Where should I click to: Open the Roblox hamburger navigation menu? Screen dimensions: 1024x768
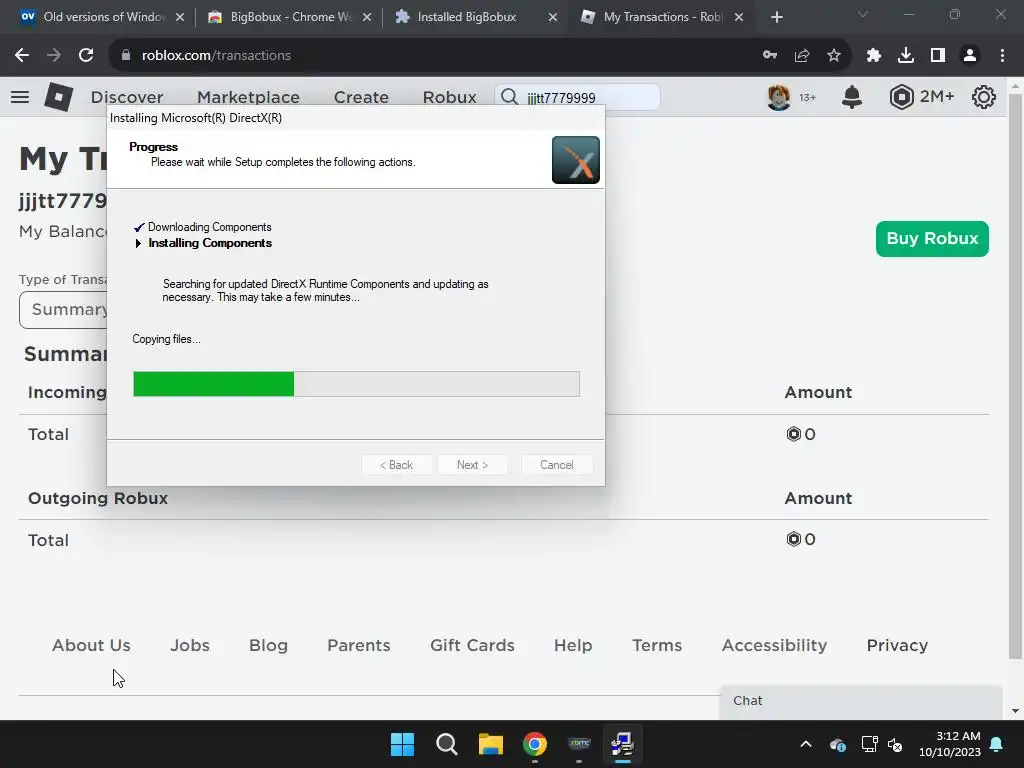pos(20,97)
